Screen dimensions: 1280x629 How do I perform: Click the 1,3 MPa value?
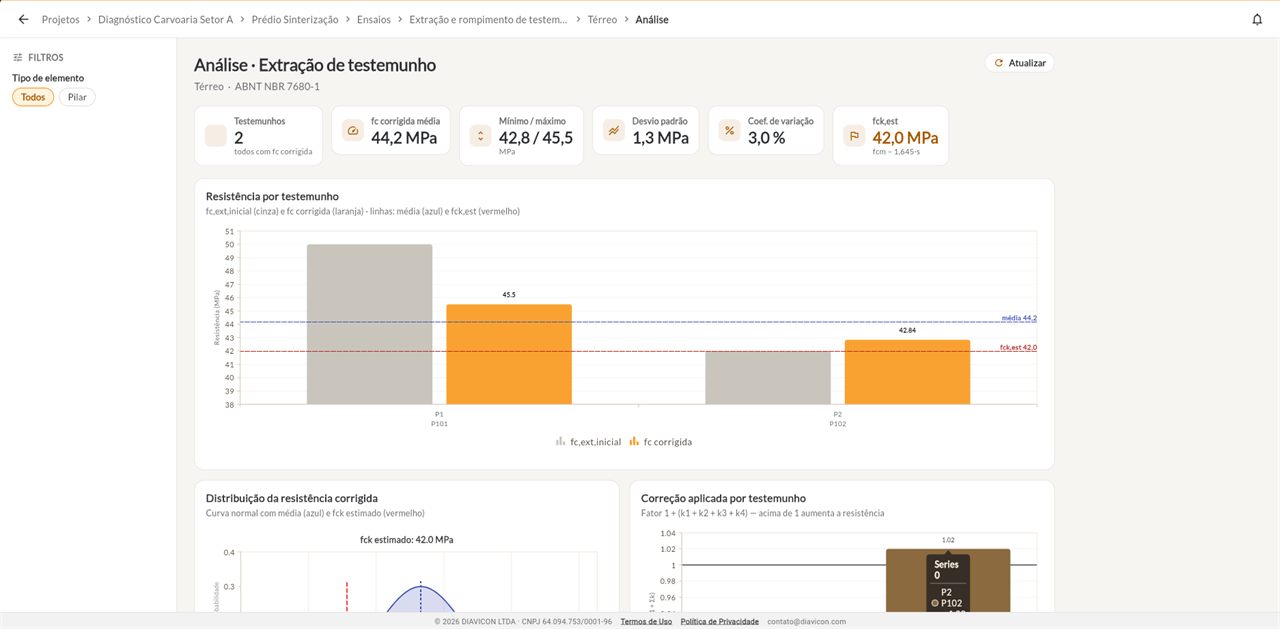coord(661,138)
